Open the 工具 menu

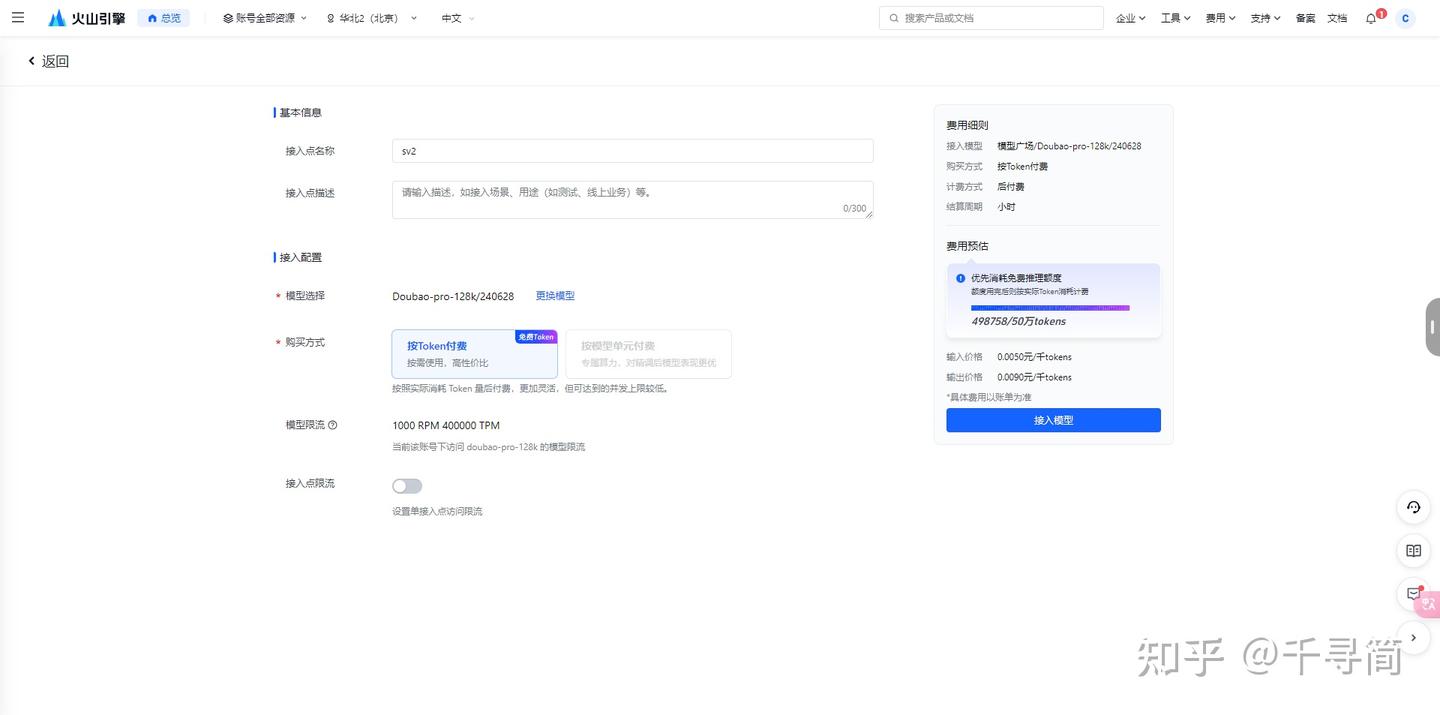pyautogui.click(x=1176, y=18)
